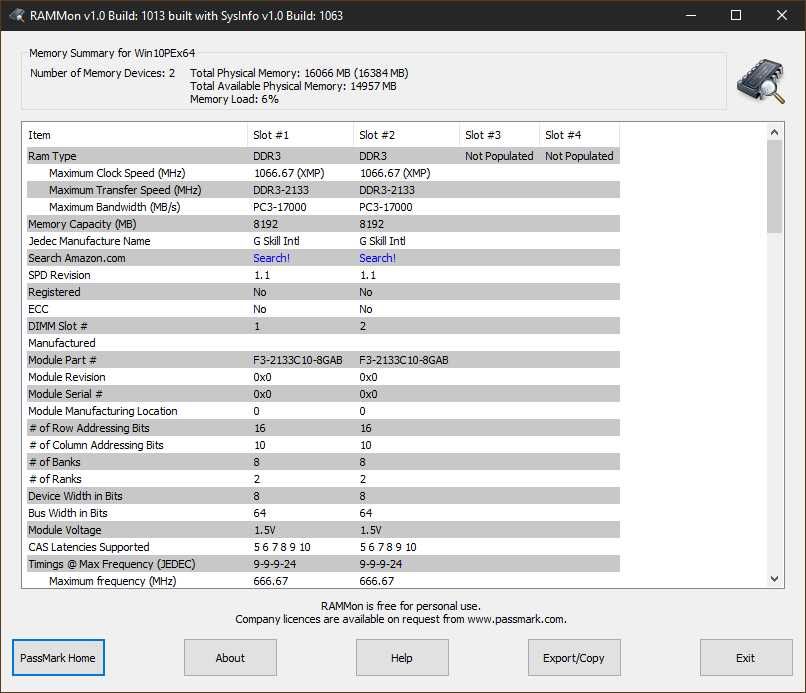This screenshot has width=806, height=693.
Task: Select # of Column Addressing Bits row
Action: (323, 445)
